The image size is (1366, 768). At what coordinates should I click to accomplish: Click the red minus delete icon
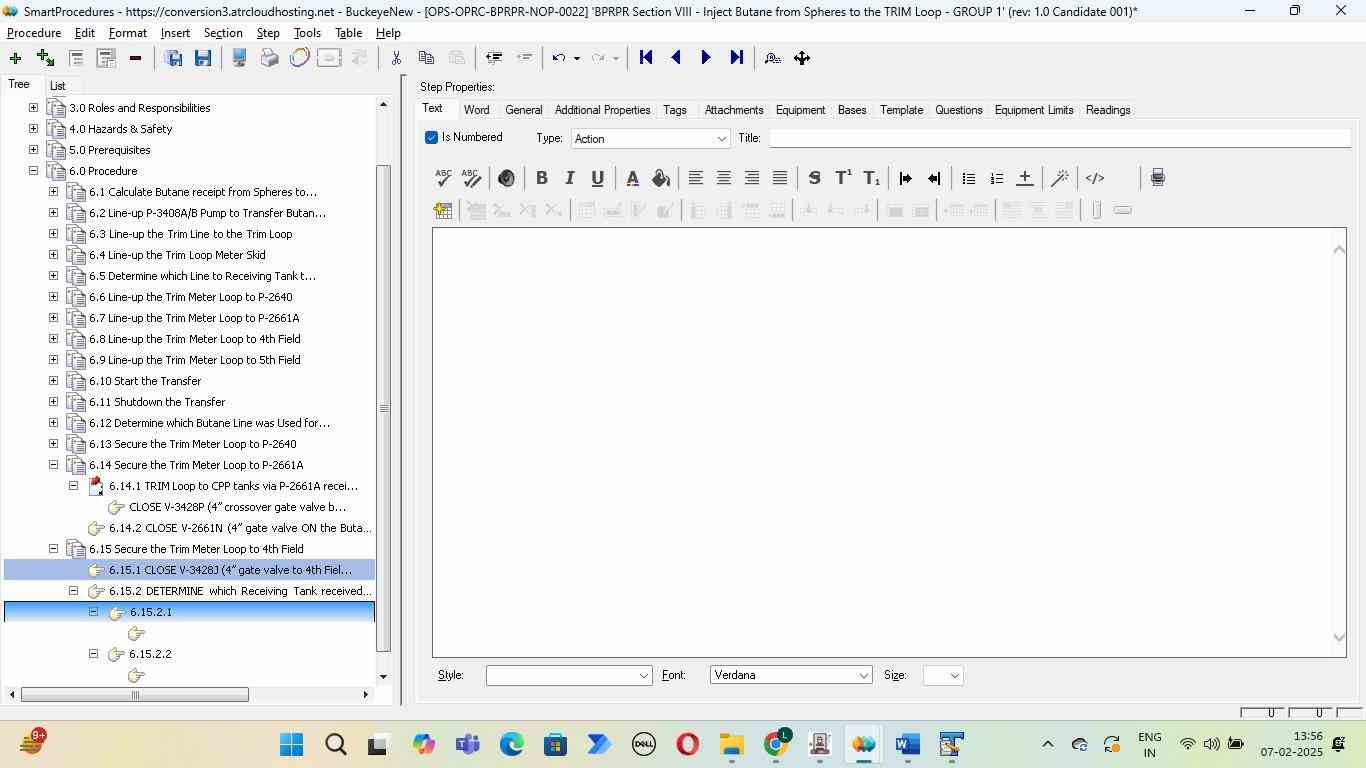pyautogui.click(x=135, y=58)
